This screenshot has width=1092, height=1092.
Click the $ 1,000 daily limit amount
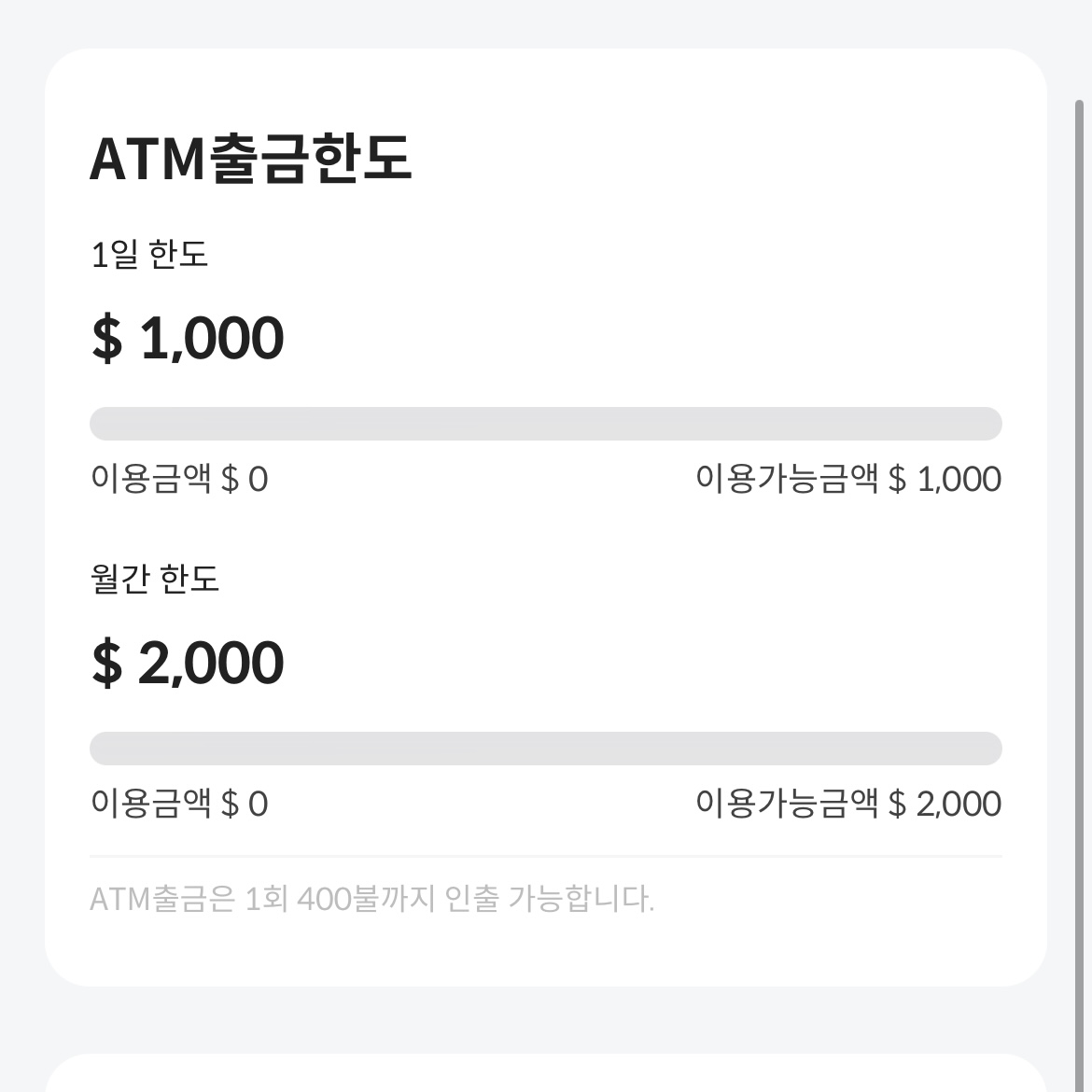[187, 338]
